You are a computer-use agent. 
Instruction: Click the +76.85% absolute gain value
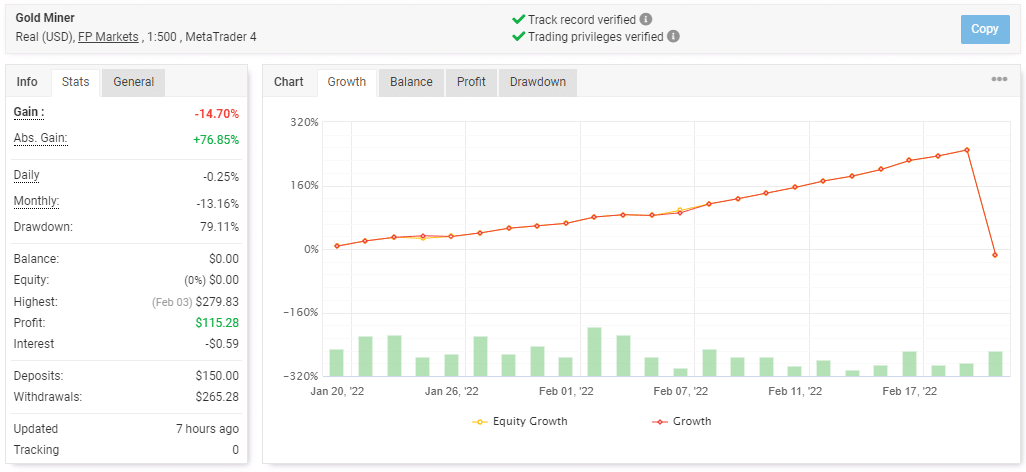coord(216,139)
